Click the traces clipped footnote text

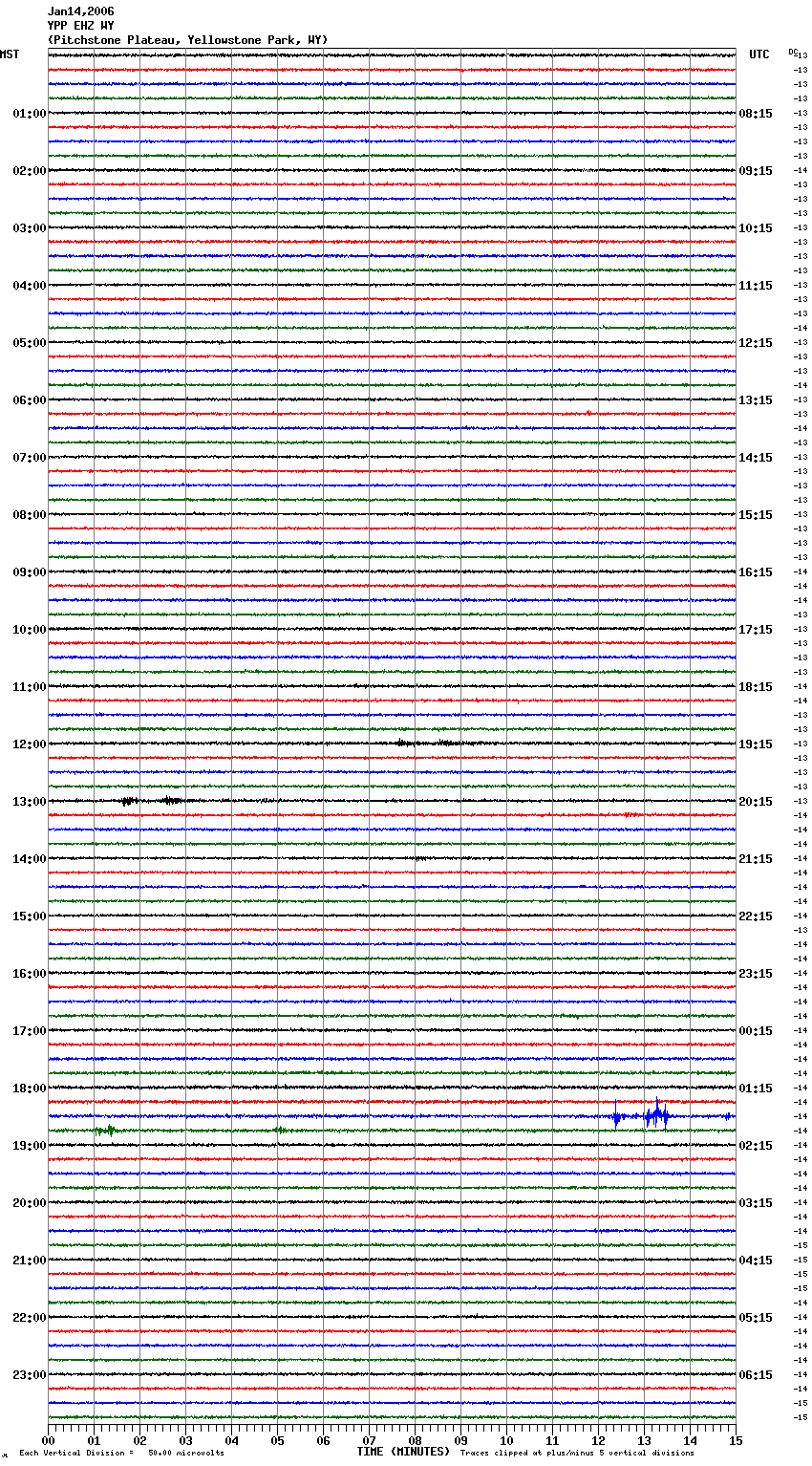click(x=577, y=1453)
